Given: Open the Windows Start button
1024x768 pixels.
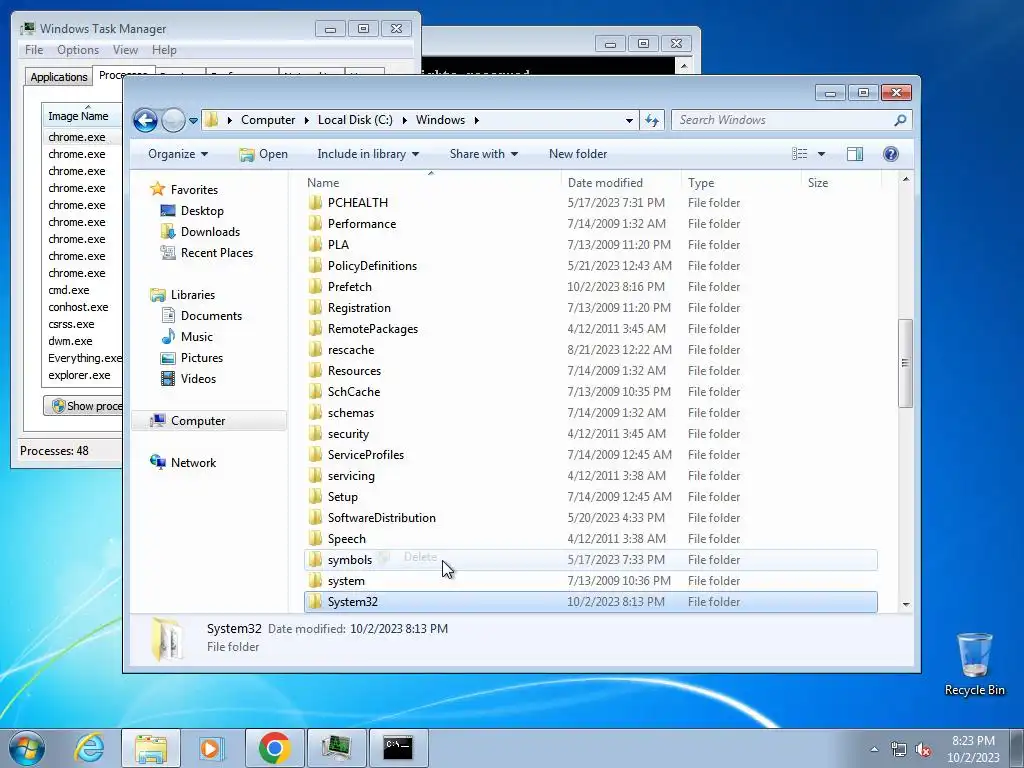Looking at the screenshot, I should 27,748.
